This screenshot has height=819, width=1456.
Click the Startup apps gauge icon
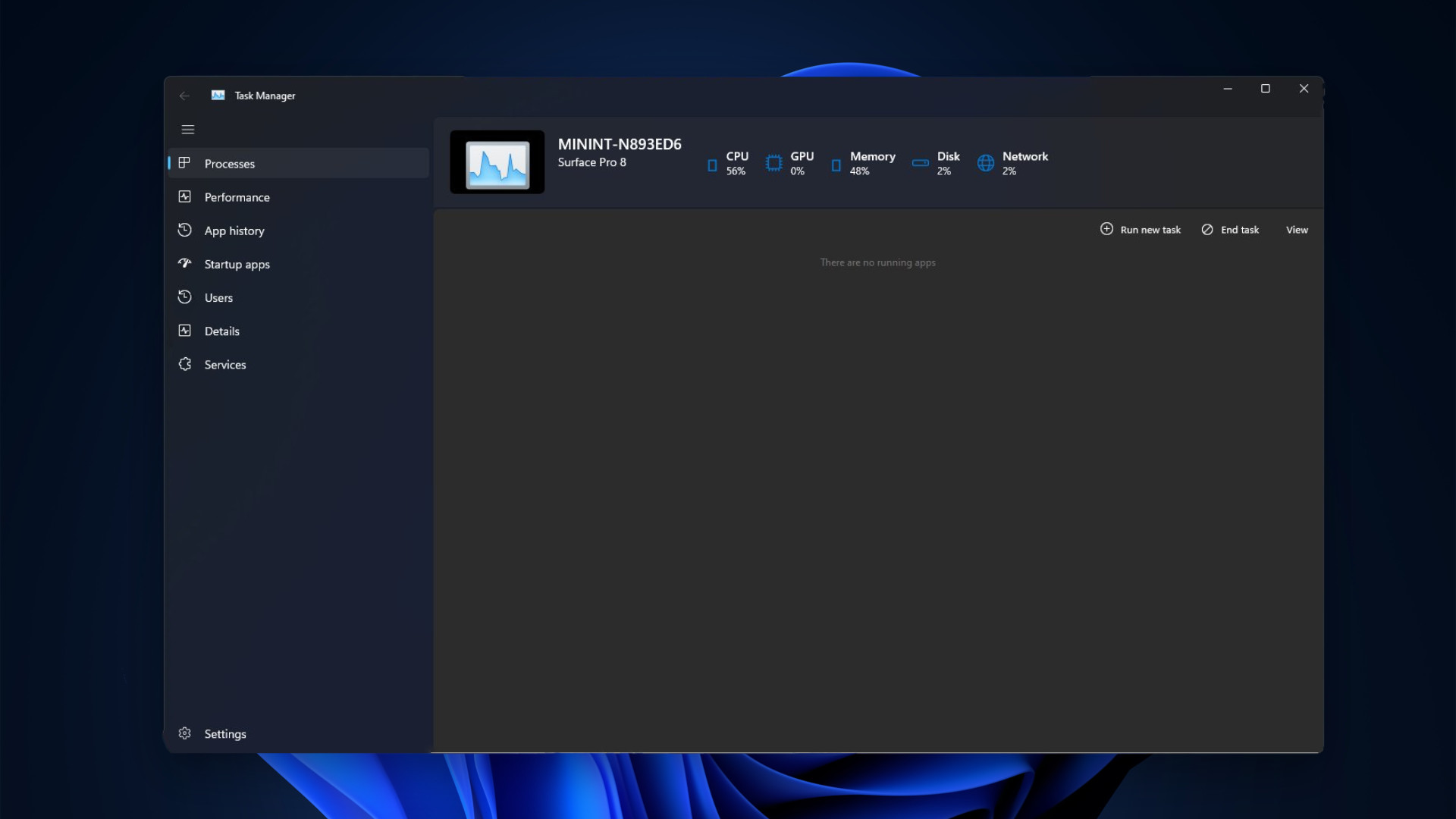(x=184, y=263)
